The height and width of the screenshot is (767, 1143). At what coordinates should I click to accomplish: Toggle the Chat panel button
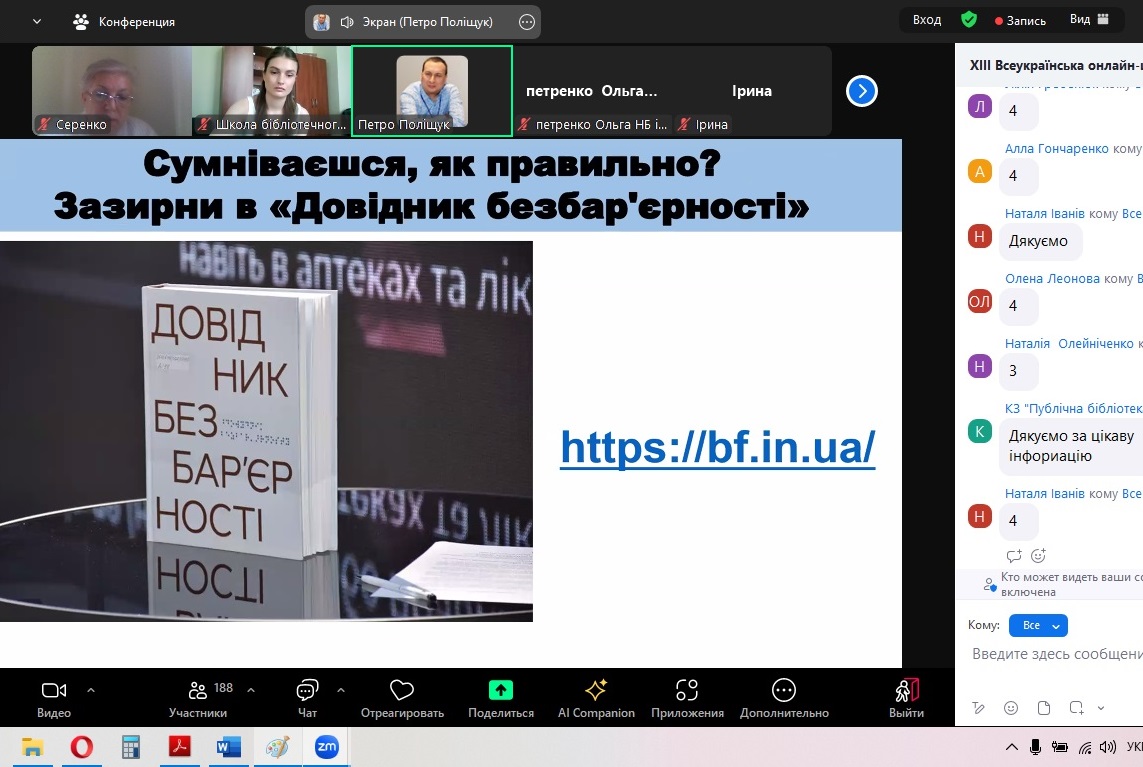pyautogui.click(x=307, y=690)
